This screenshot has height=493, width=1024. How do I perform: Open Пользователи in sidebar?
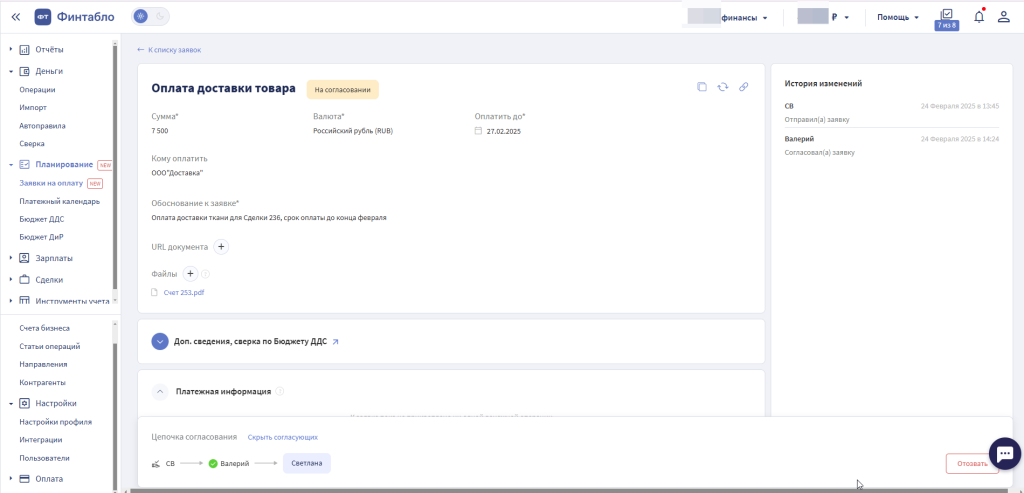point(44,458)
